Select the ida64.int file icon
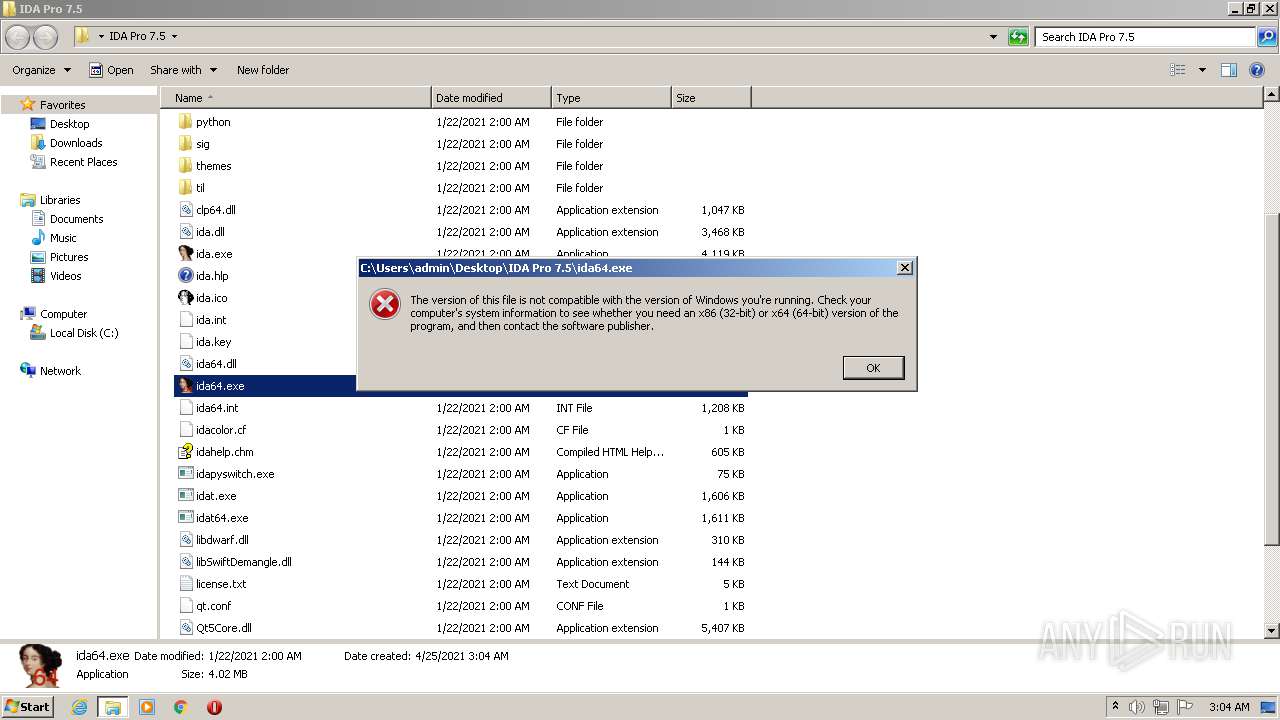This screenshot has height=720, width=1280. click(x=185, y=408)
